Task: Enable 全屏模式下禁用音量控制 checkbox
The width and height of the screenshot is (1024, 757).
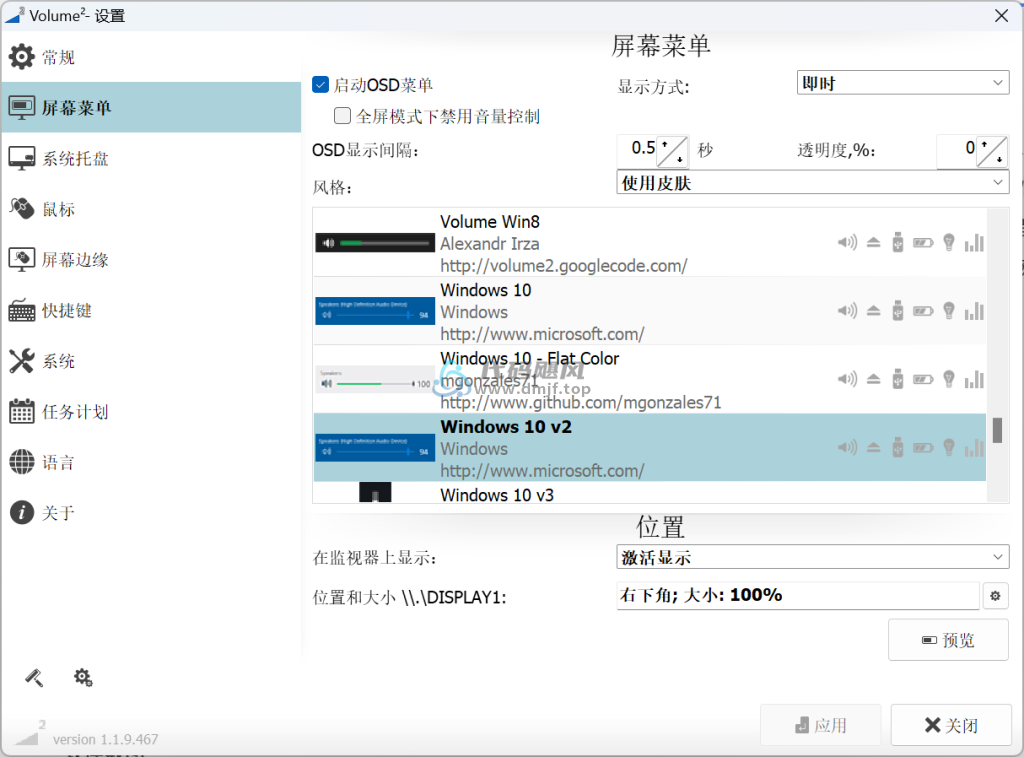Action: pos(342,116)
